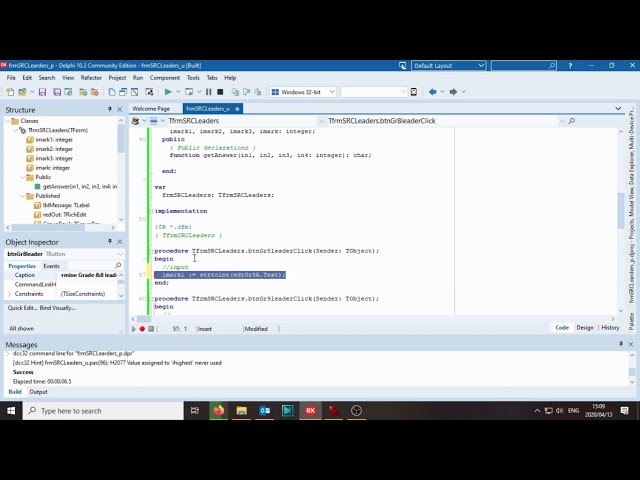
Task: Click the desktop layout icon in title bar
Action: coord(403,66)
